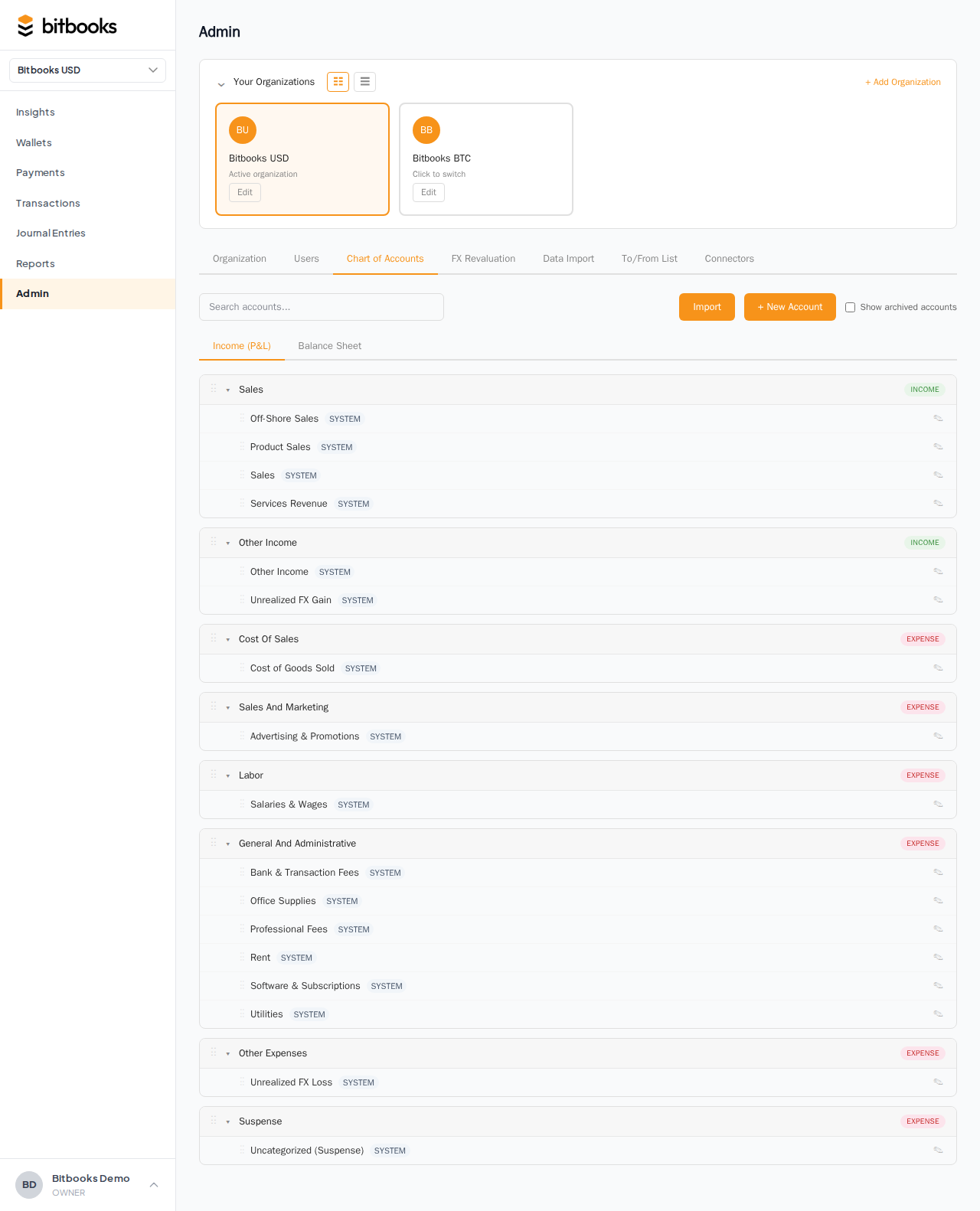
Task: Collapse the Other Expenses group
Action: point(228,1053)
